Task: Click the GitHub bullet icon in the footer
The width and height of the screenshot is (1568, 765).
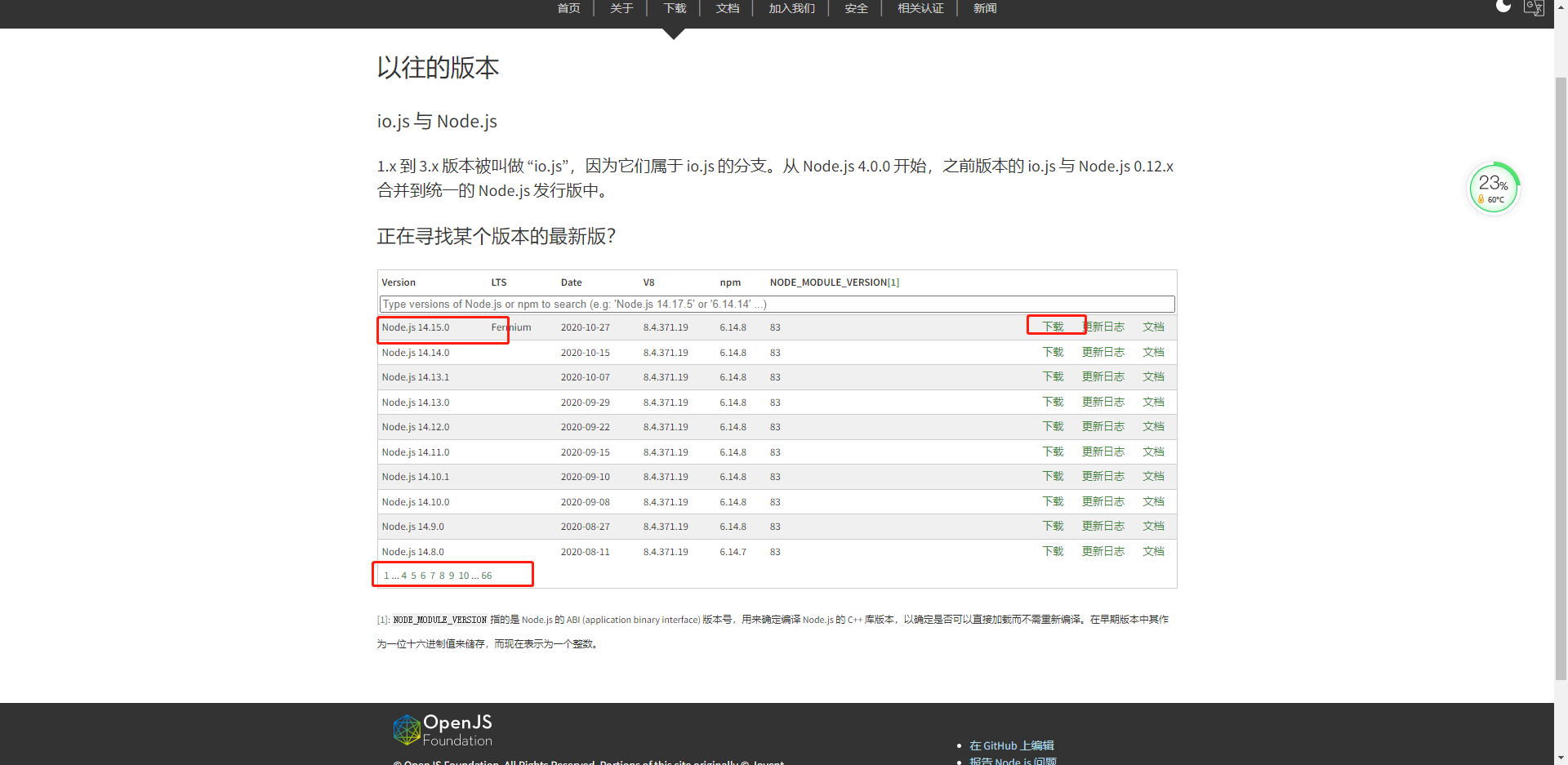Action: coord(959,745)
